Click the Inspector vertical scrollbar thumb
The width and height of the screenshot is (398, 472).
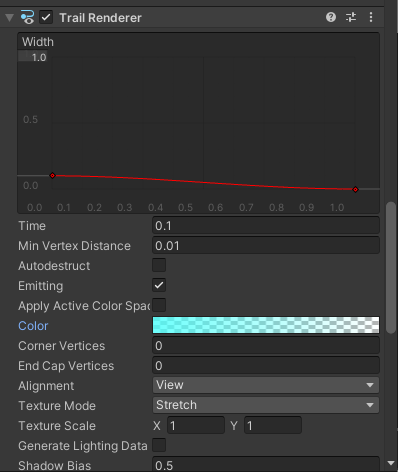click(x=391, y=267)
